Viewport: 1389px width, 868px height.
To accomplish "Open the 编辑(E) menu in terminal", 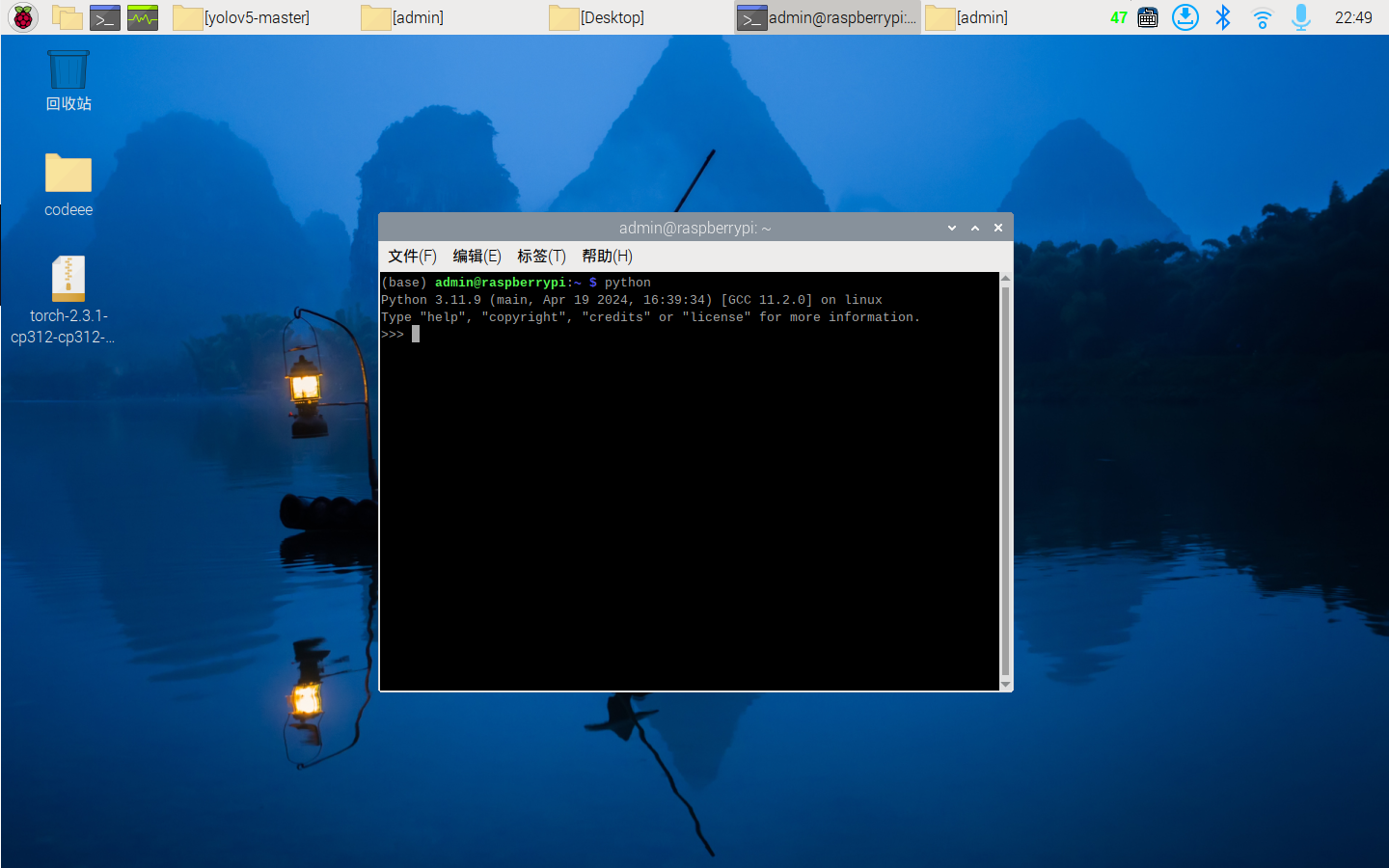I will 477,257.
